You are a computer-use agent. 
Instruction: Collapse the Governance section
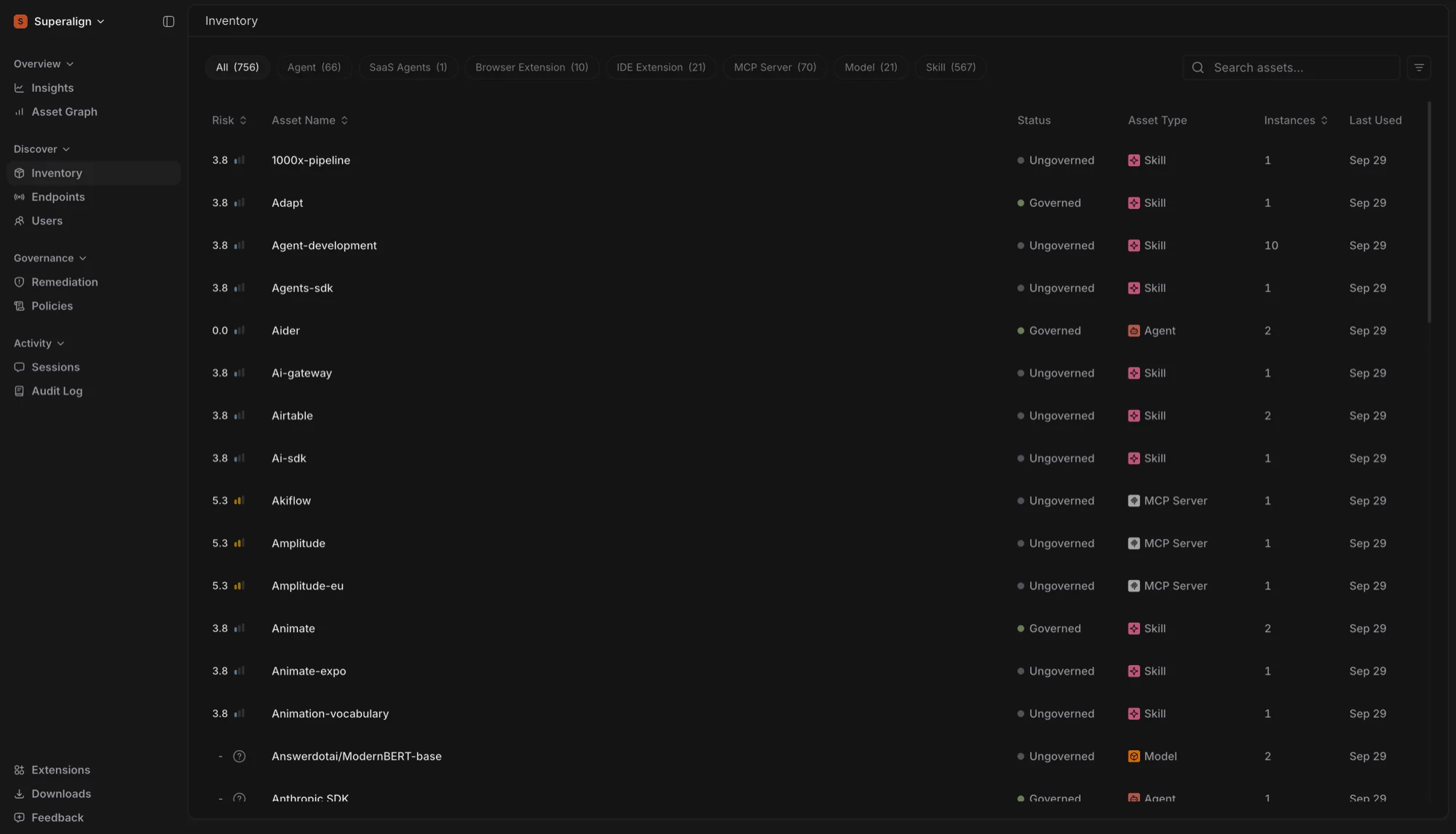[50, 259]
